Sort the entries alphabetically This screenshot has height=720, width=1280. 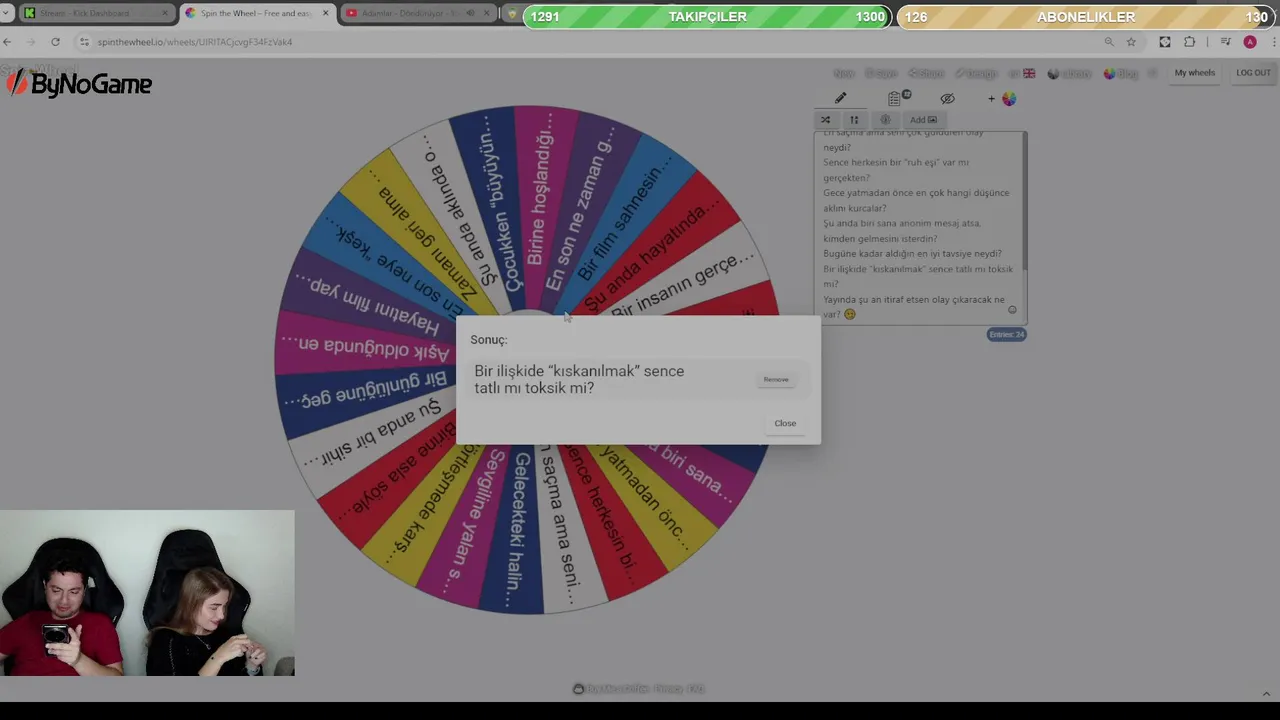(x=854, y=120)
